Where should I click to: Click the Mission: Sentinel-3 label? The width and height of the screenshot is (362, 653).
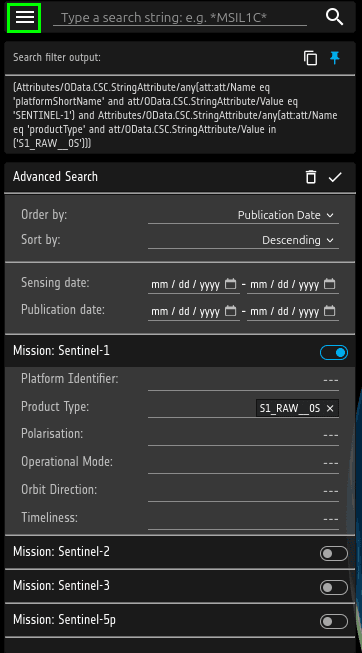(61, 586)
